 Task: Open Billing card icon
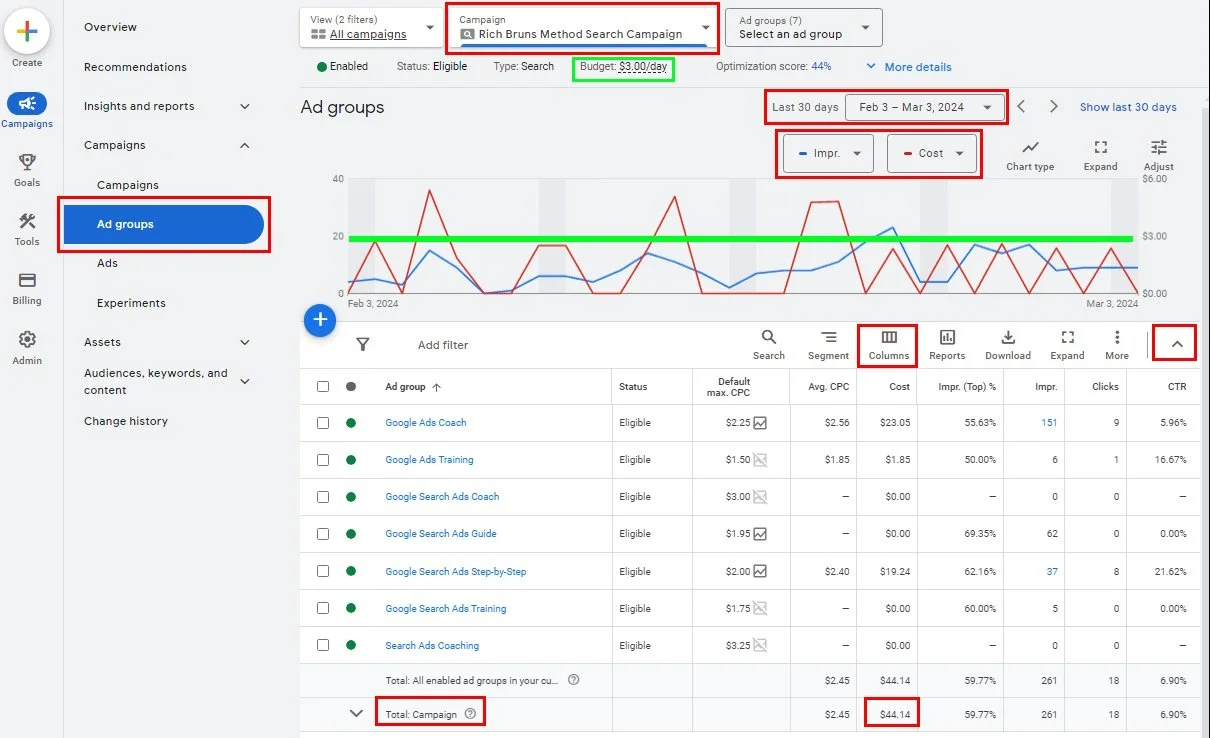pos(27,280)
